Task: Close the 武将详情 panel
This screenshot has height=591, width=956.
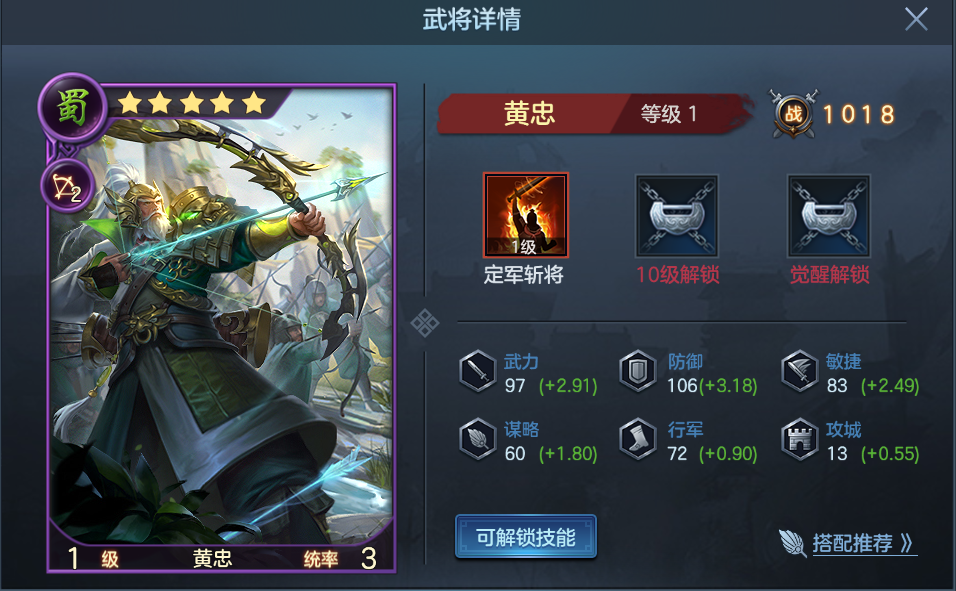Action: click(x=916, y=20)
